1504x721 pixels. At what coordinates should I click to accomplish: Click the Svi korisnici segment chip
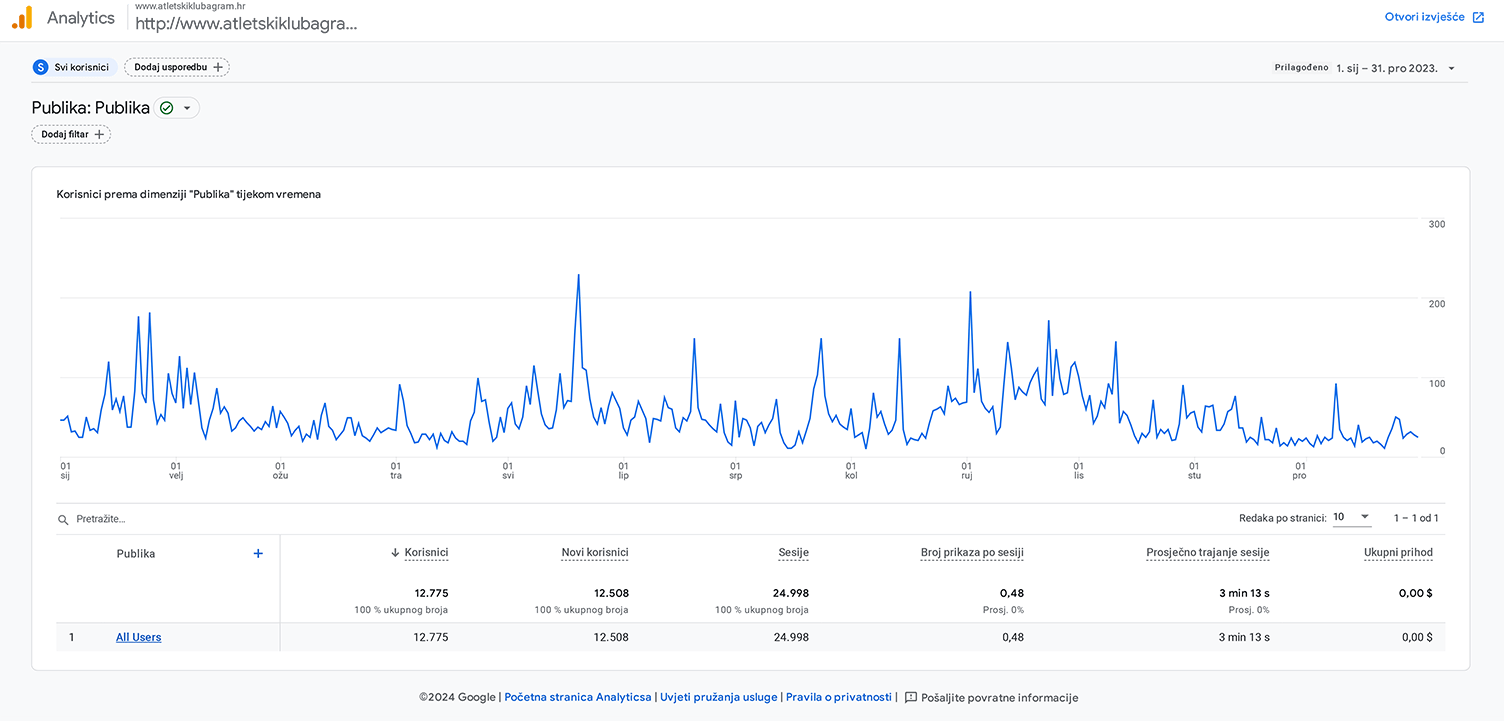pos(74,67)
